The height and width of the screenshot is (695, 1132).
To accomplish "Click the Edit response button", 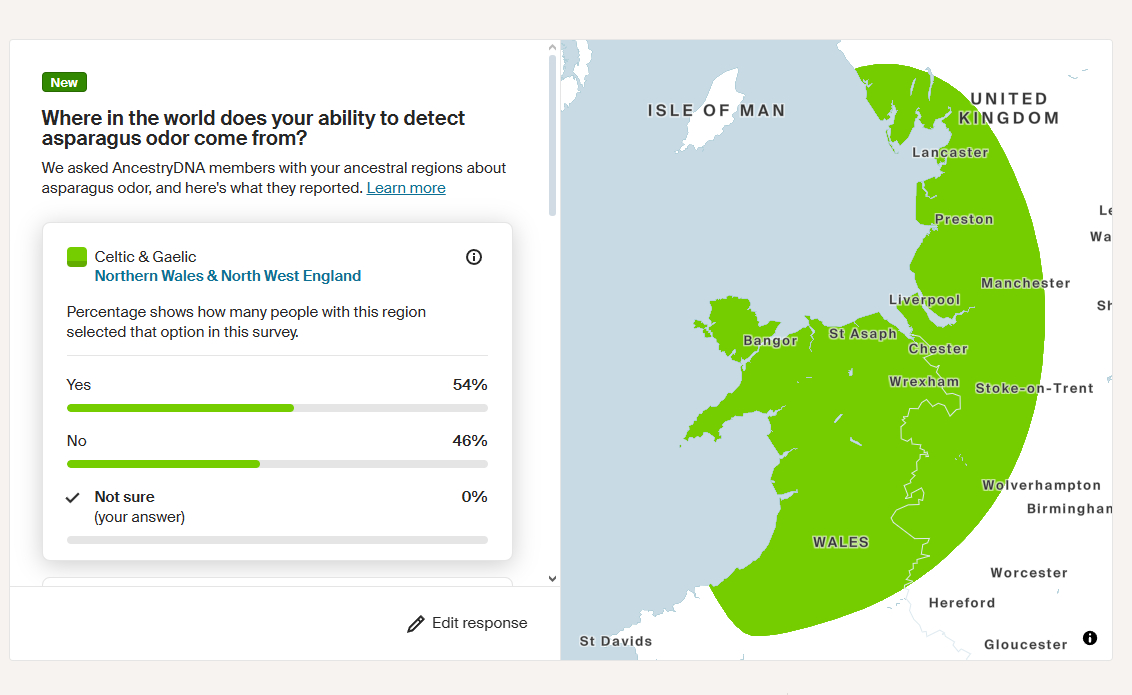I will point(467,623).
